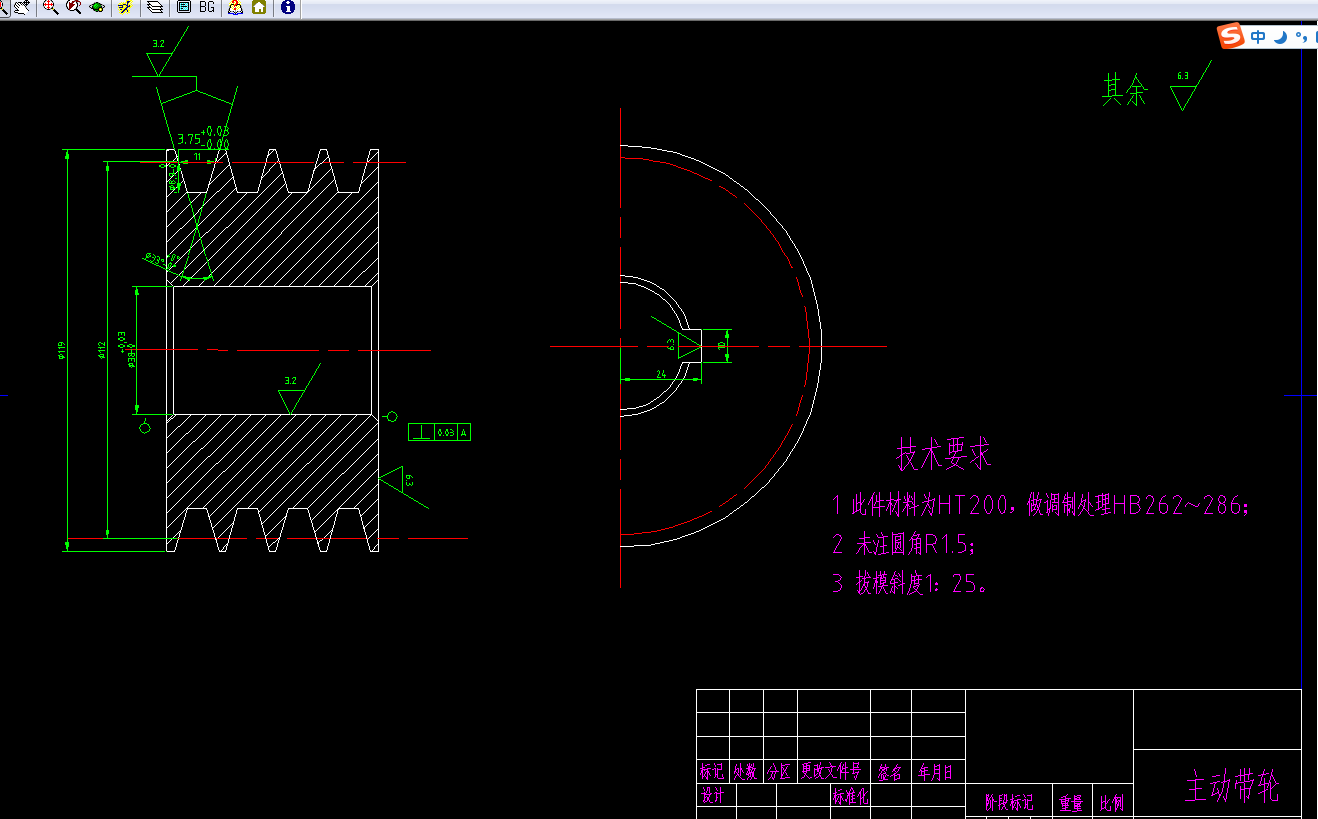Click the 标准化 cell in title block
Screen dimensions: 1318x819
point(851,796)
